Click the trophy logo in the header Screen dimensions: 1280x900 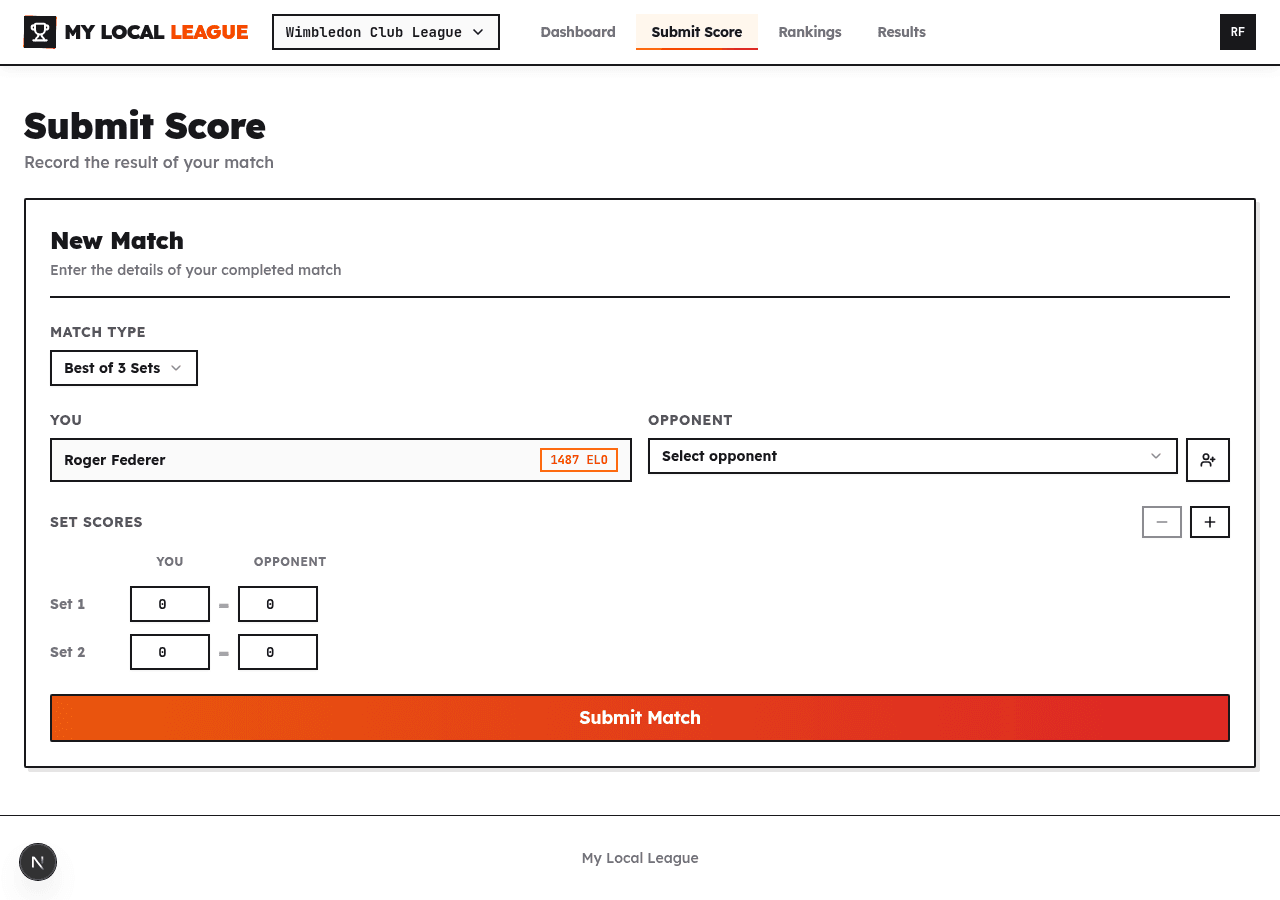click(x=38, y=31)
